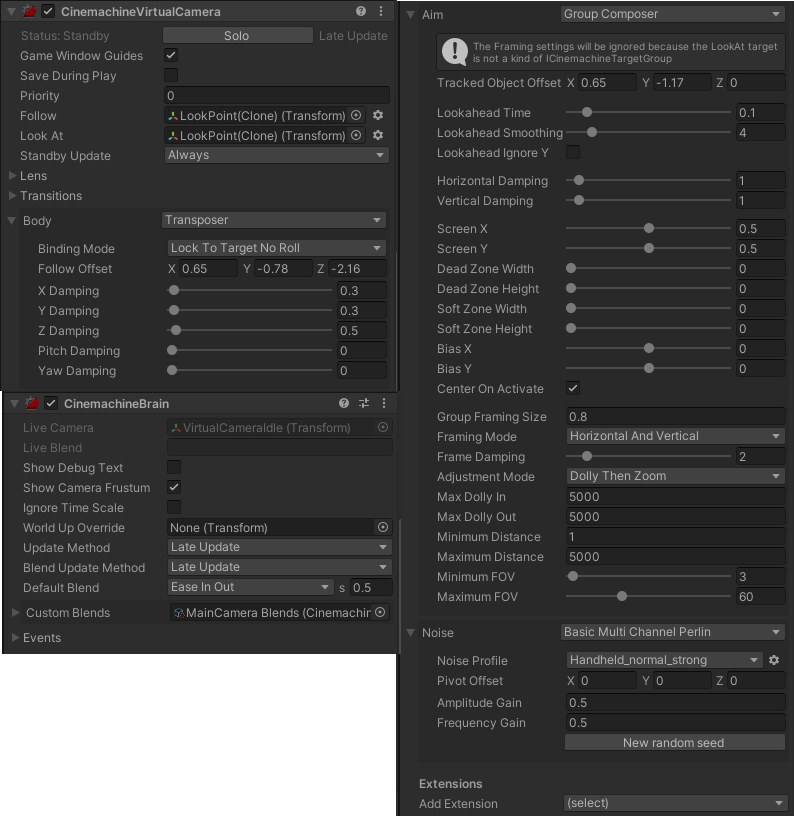Open object picker for Live Camera field
Screen dimensions: 794x816
click(x=382, y=427)
